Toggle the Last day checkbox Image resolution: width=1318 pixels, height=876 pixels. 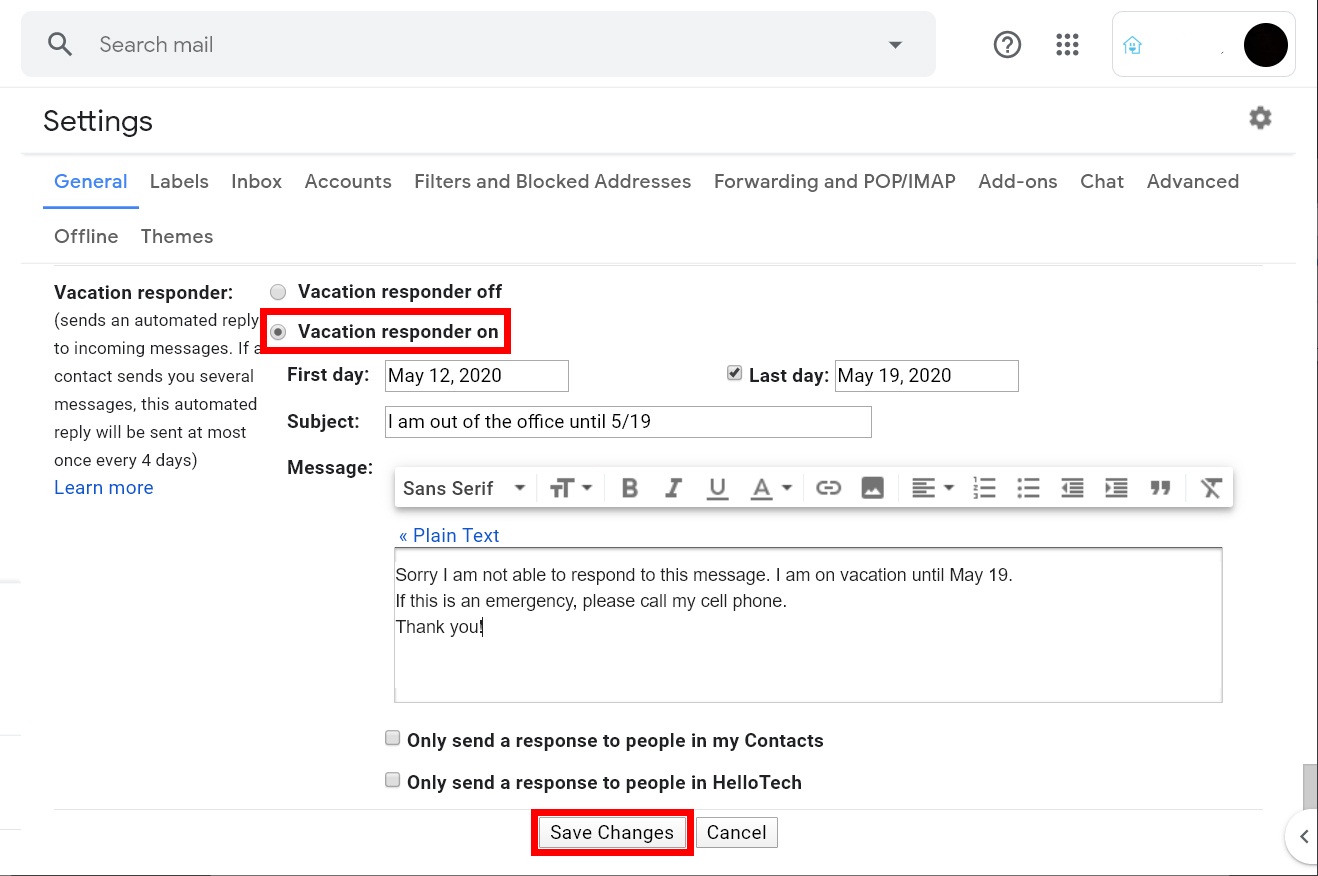click(x=734, y=373)
